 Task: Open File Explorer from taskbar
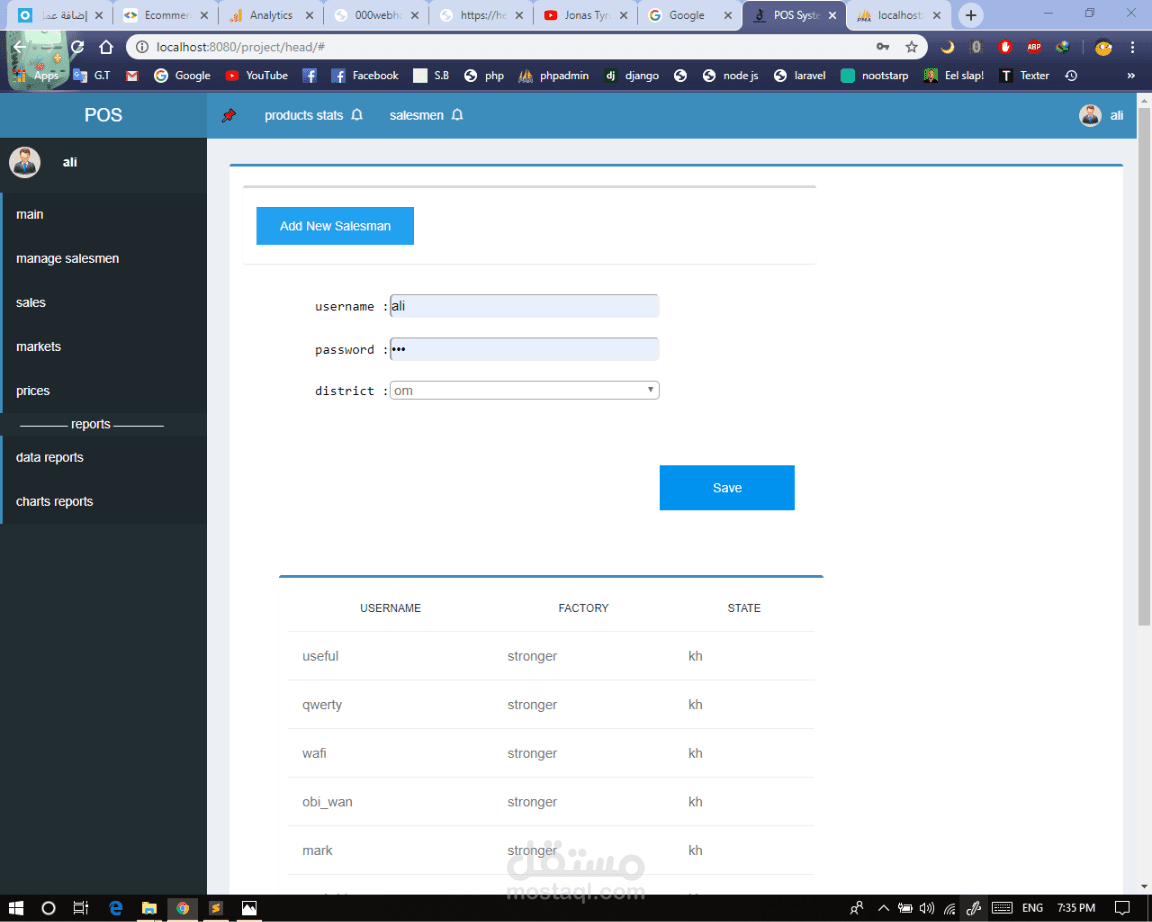coord(149,908)
